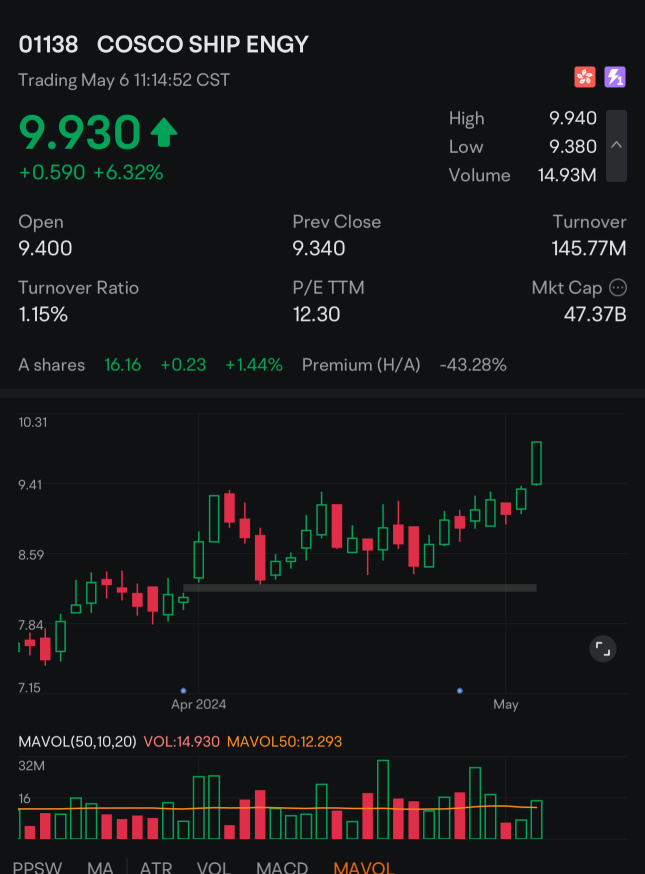The width and height of the screenshot is (645, 874).
Task: Select the MA indicator tab
Action: (100, 867)
